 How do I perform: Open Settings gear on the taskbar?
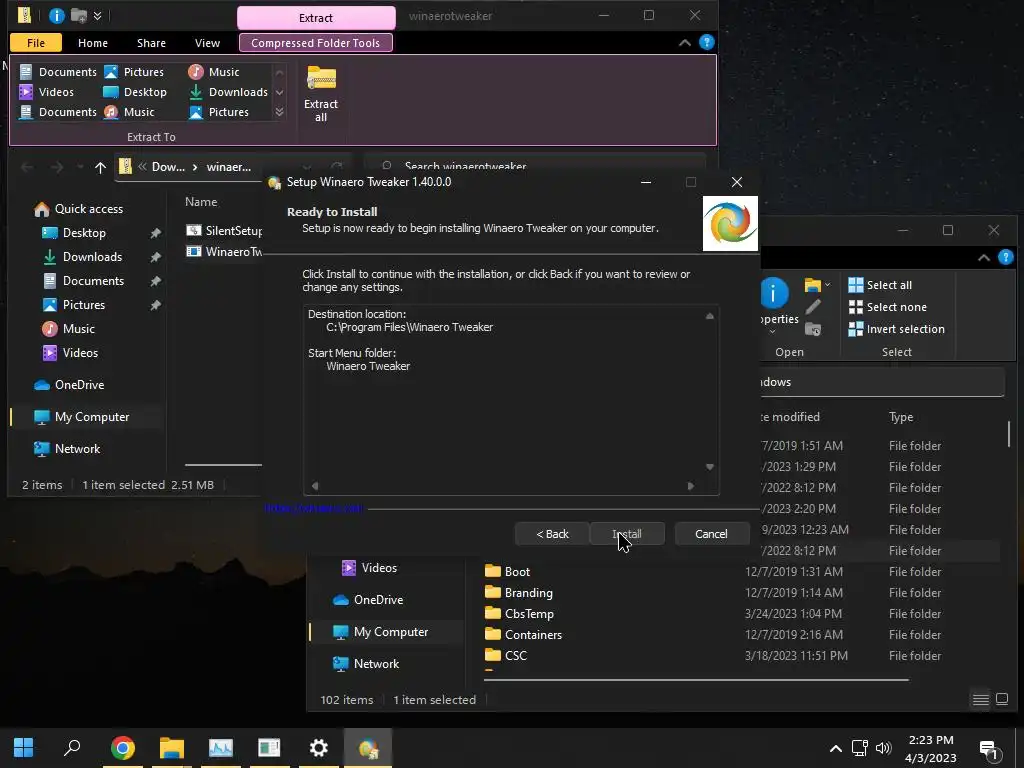coord(318,747)
